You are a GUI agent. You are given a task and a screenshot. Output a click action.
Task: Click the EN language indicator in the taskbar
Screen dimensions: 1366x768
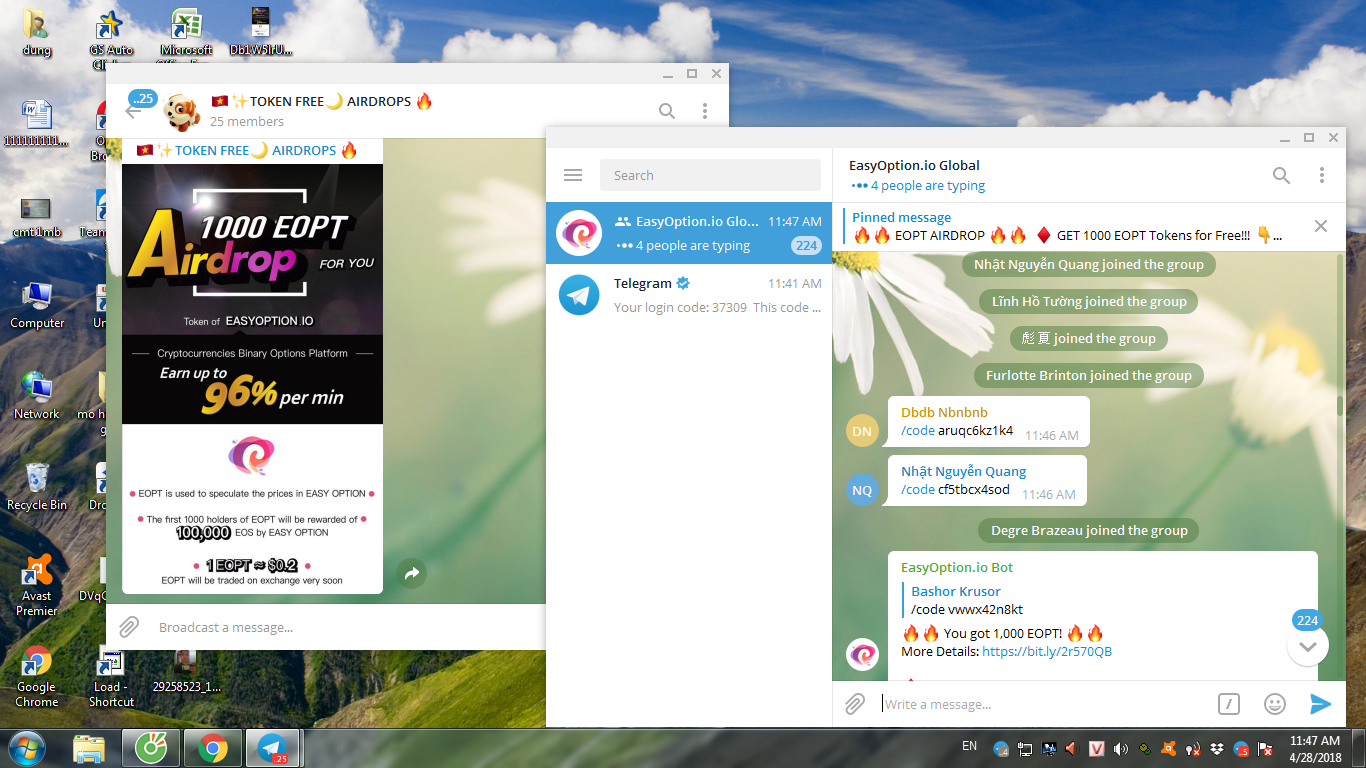click(x=969, y=746)
